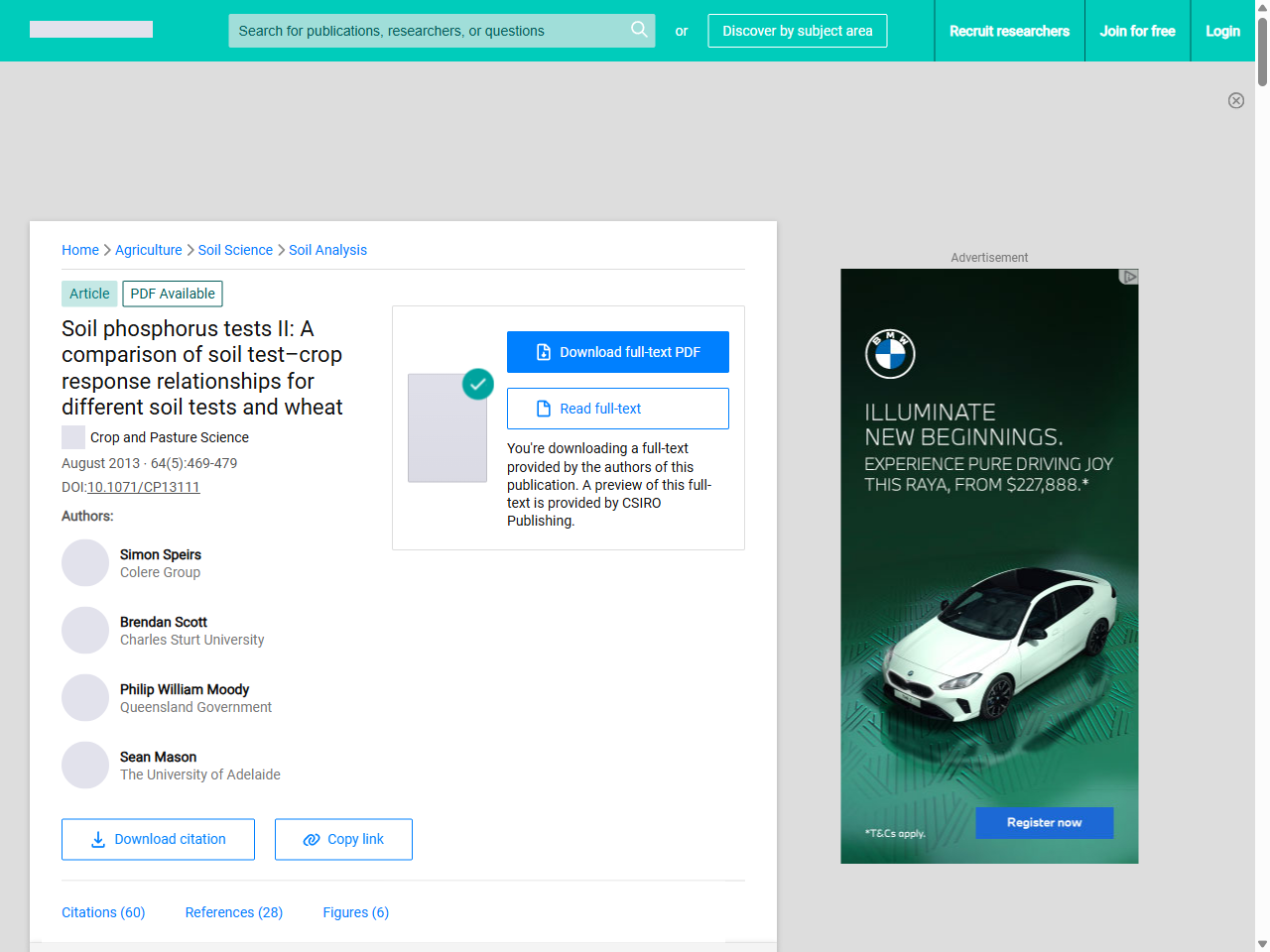Click the BMW logo in advertisement
The image size is (1270, 952).
(x=890, y=354)
